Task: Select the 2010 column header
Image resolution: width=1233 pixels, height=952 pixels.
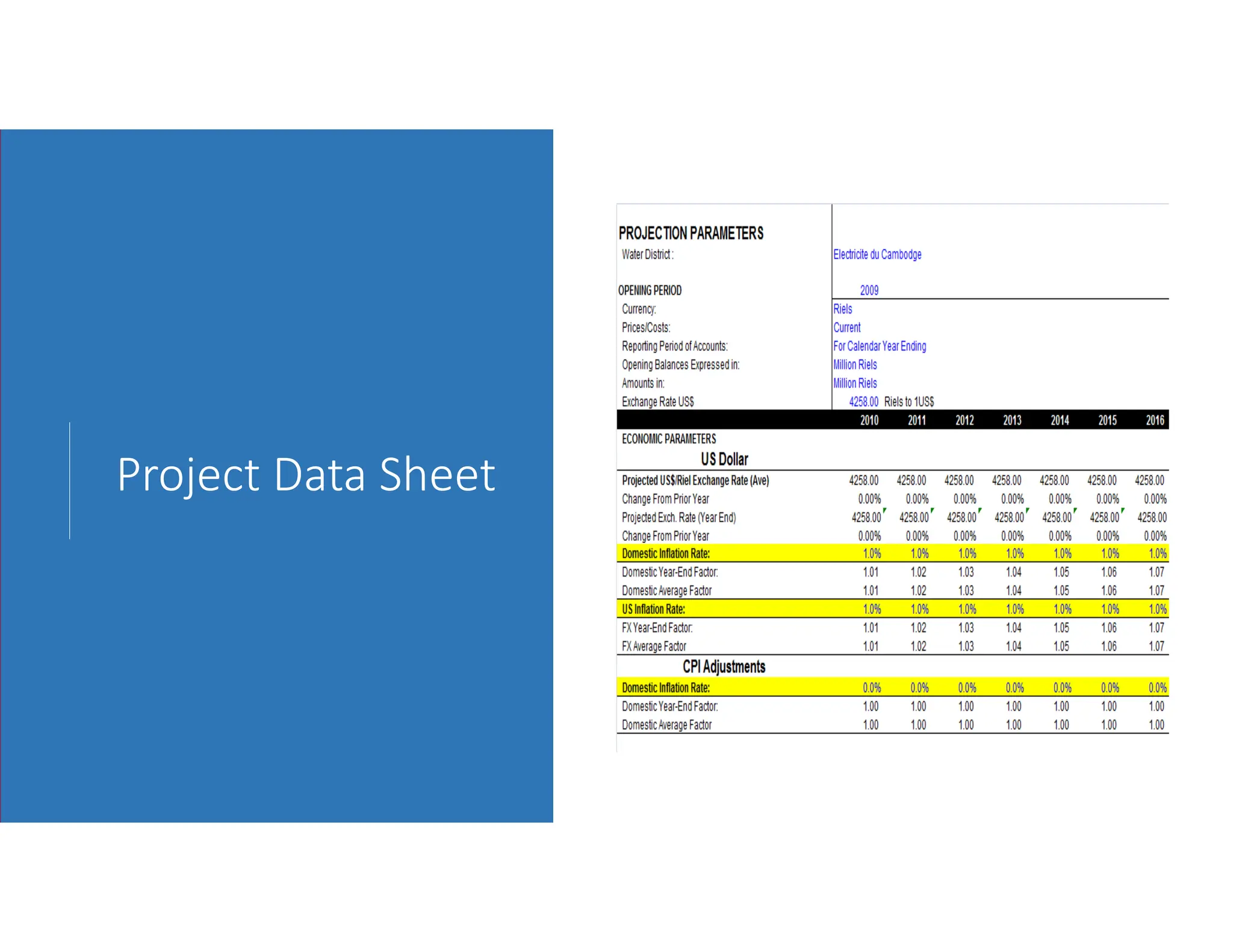Action: 869,421
